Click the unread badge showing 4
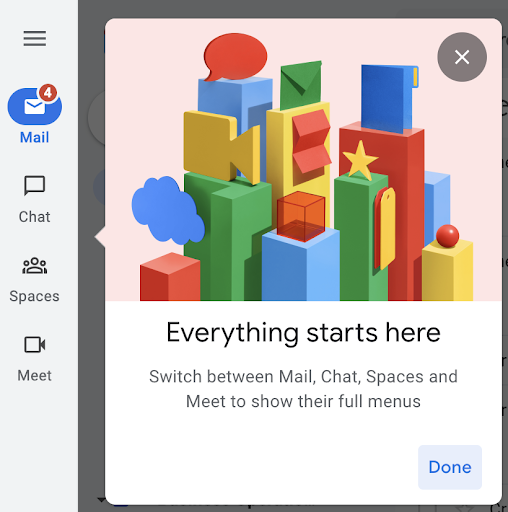This screenshot has width=508, height=512. (48, 93)
